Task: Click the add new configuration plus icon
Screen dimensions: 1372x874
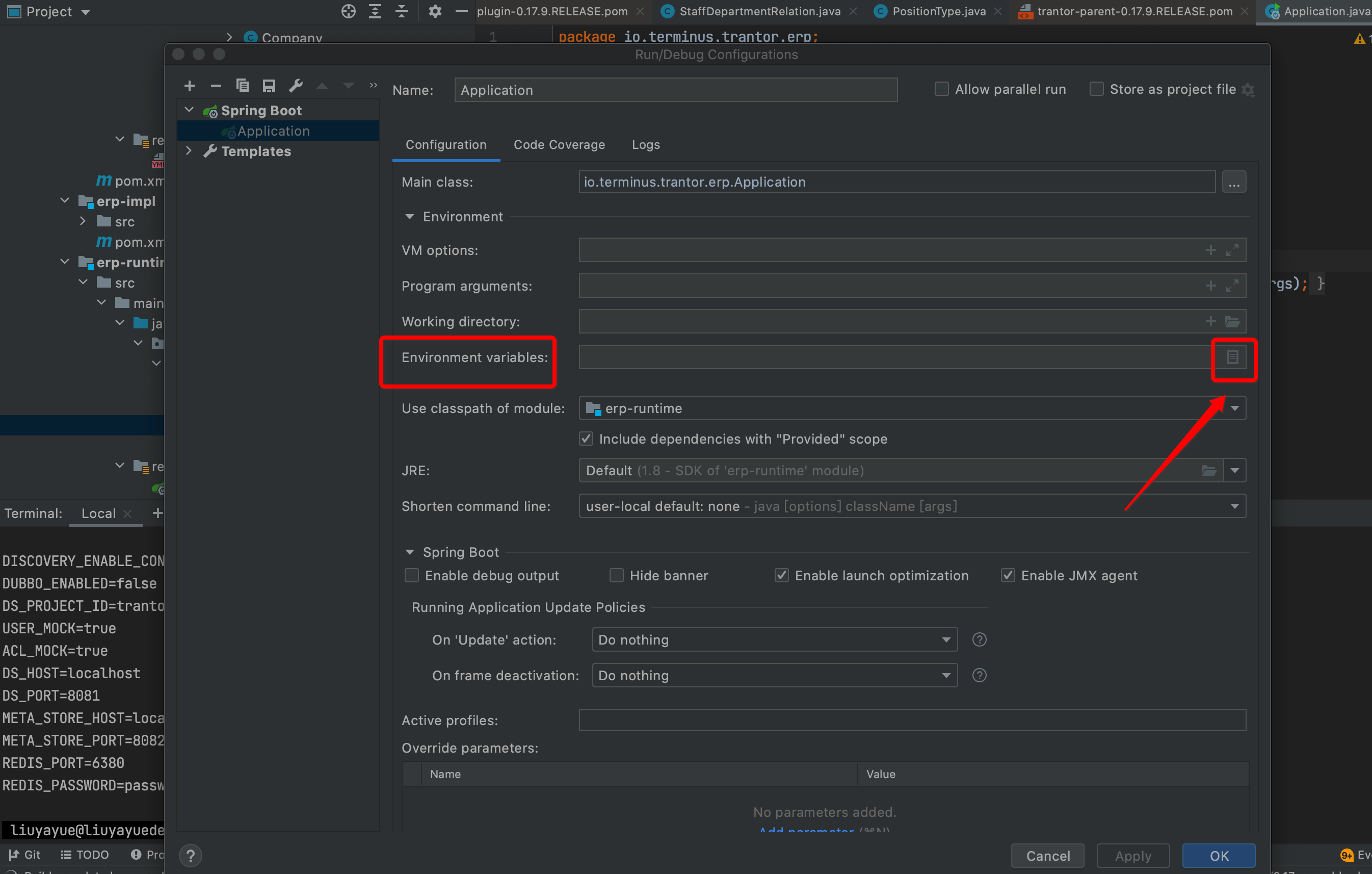Action: pos(190,86)
